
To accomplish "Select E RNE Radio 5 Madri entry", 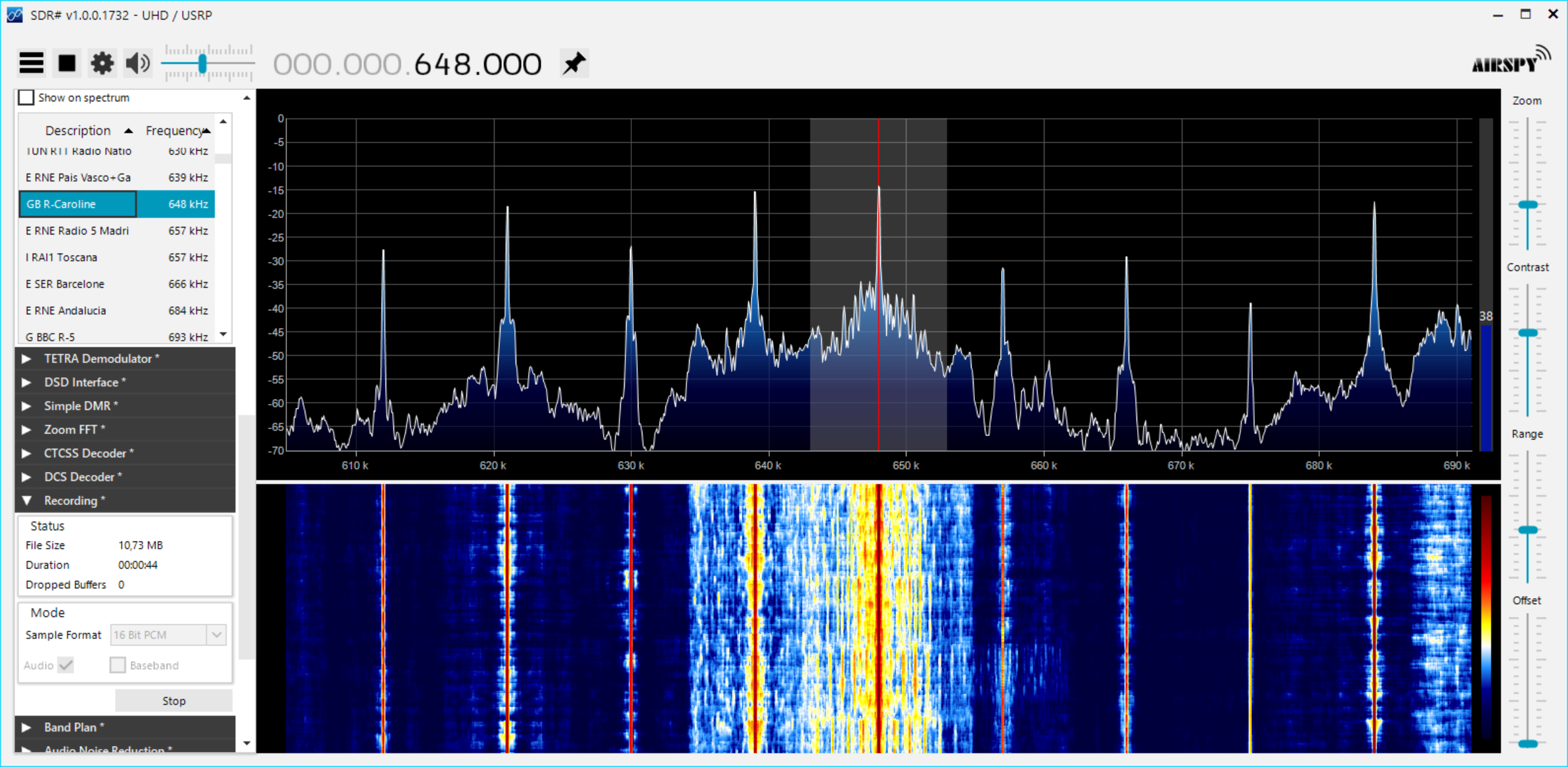I will 117,231.
